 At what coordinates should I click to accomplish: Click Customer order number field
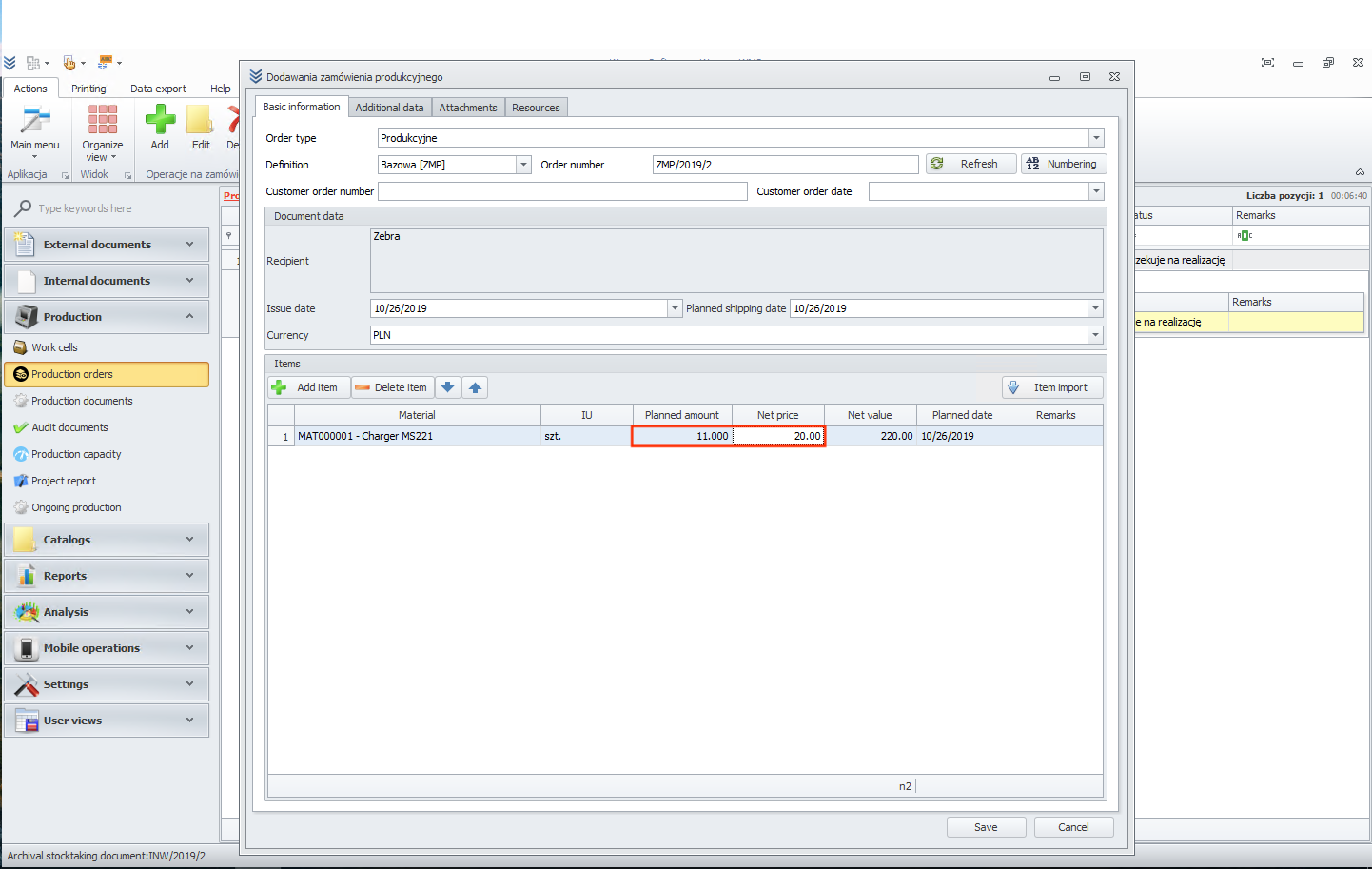562,191
